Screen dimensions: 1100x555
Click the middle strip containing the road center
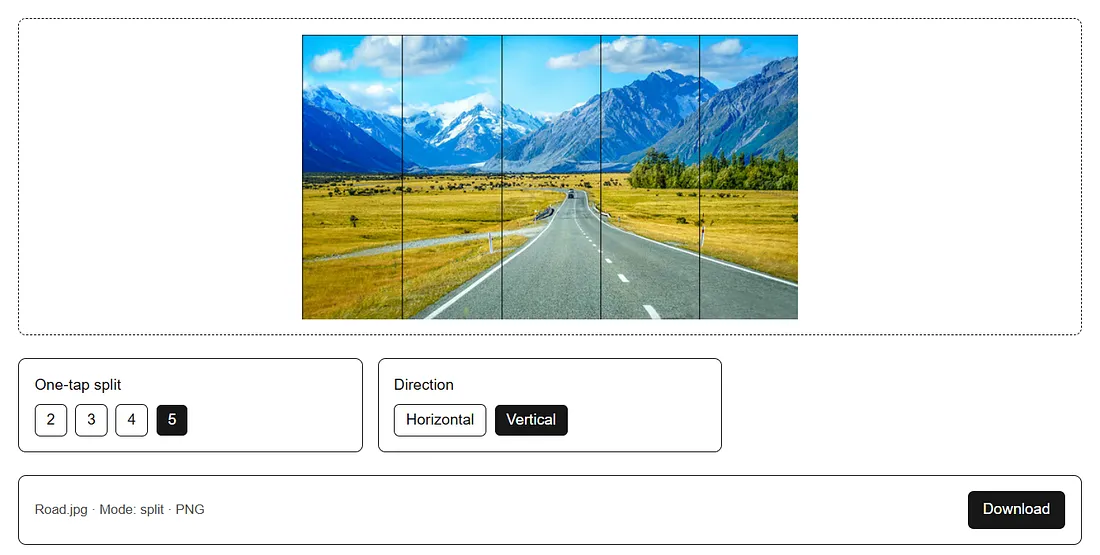551,177
